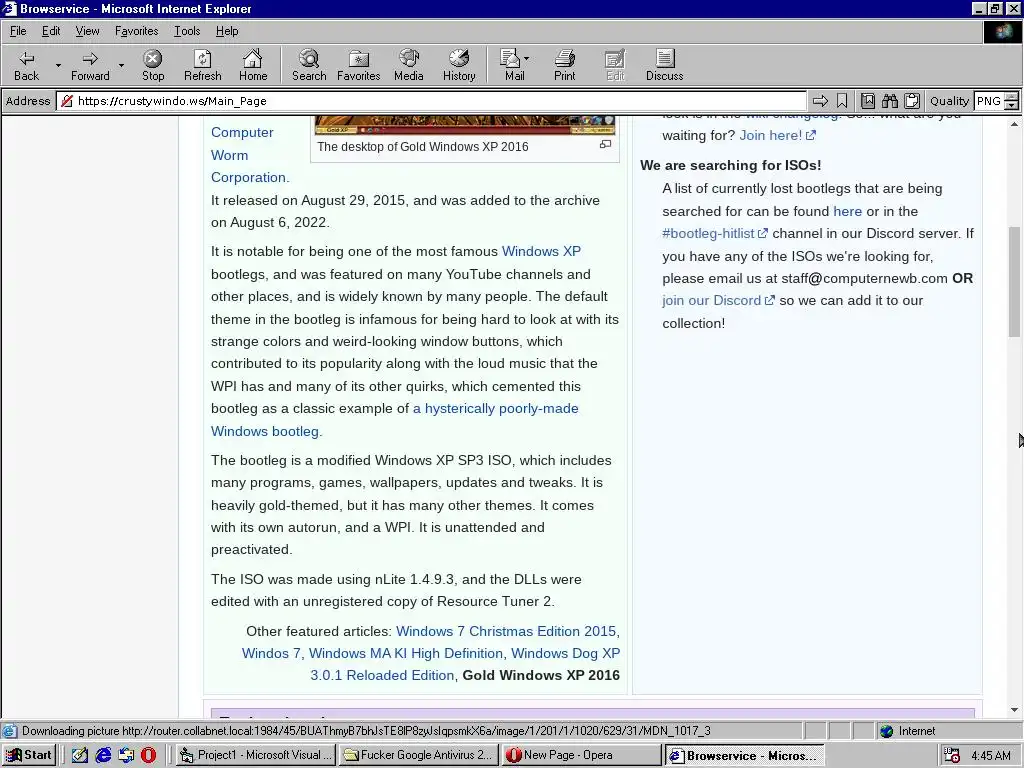Open the File menu
Image resolution: width=1024 pixels, height=768 pixels.
(x=18, y=31)
